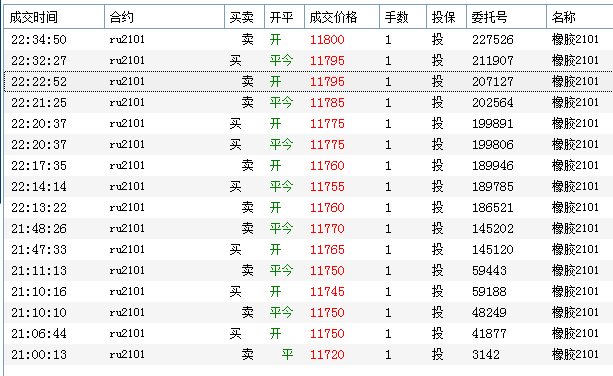This screenshot has width=613, height=376.
Task: Click order number 199806
Action: tap(493, 145)
